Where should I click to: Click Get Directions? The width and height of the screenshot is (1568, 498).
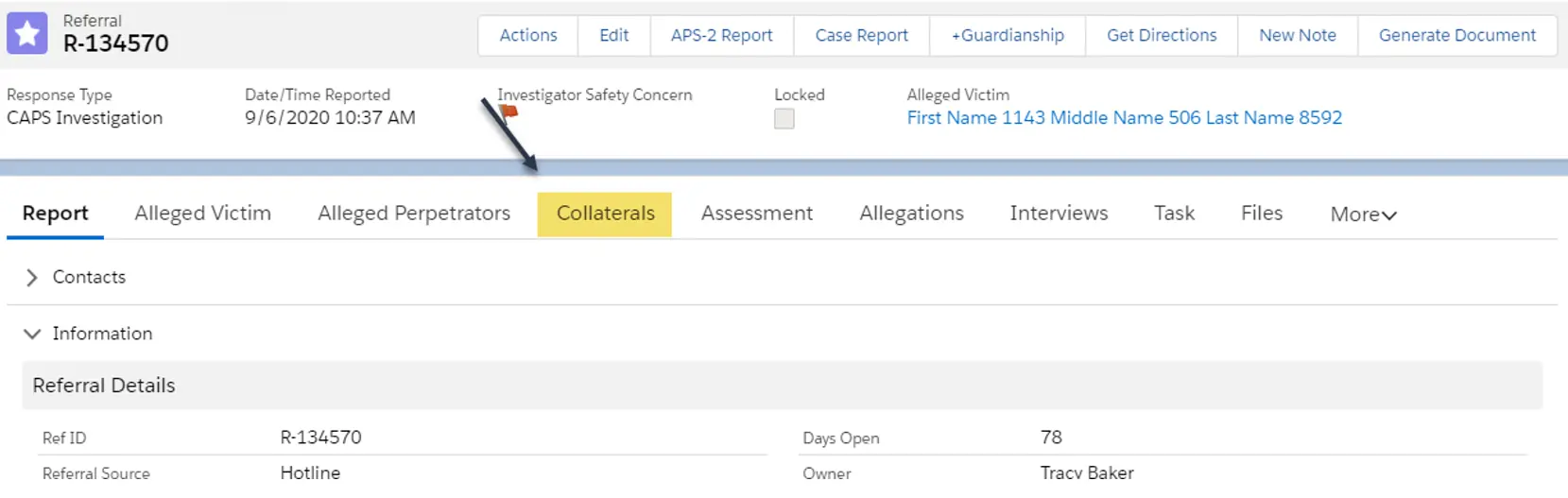[x=1162, y=35]
